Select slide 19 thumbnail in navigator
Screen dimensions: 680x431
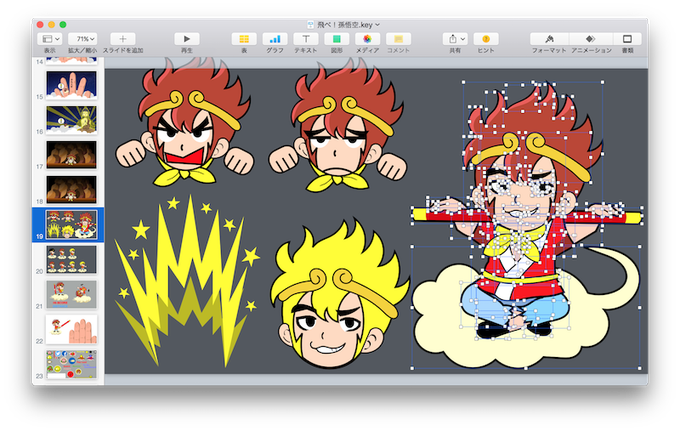coord(72,225)
